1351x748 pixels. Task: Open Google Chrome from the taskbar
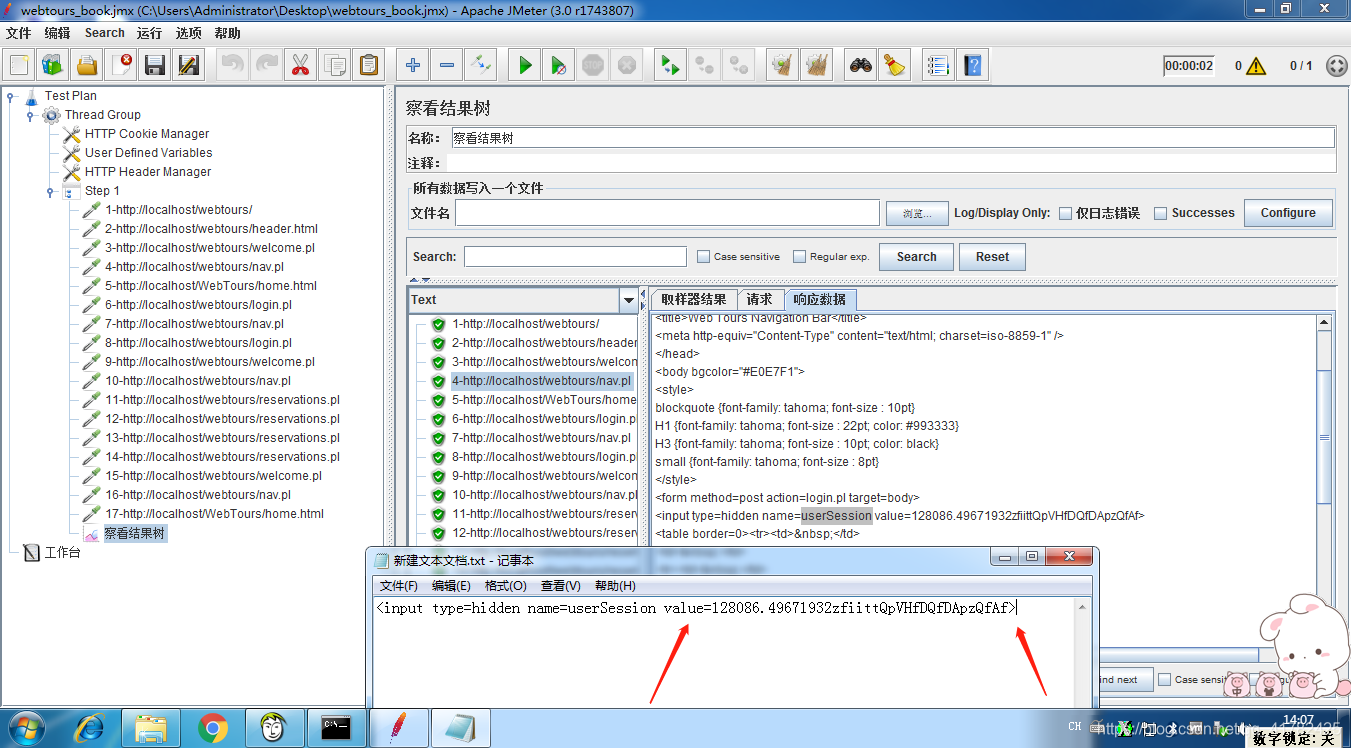(212, 728)
